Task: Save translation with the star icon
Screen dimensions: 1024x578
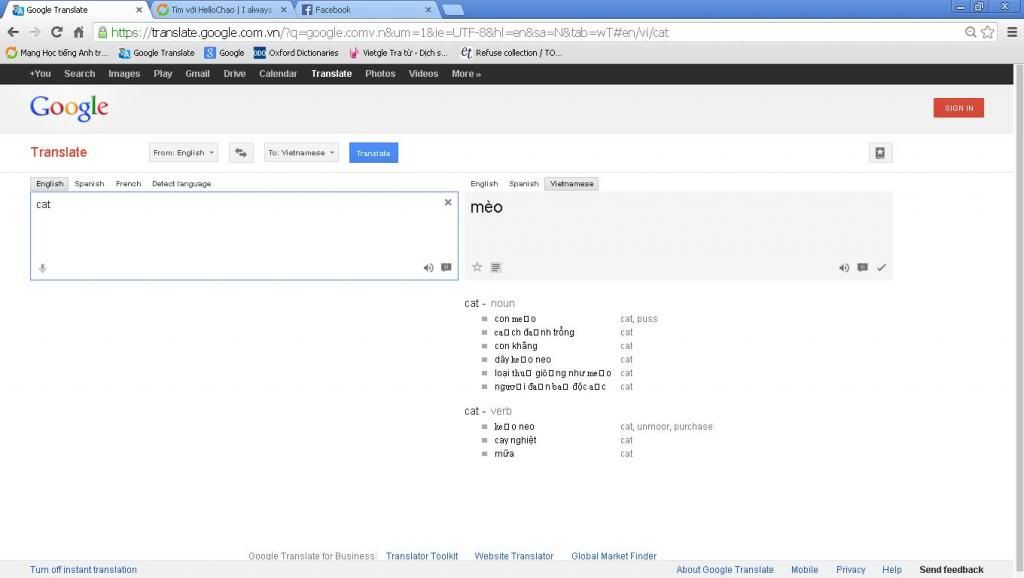Action: (477, 267)
